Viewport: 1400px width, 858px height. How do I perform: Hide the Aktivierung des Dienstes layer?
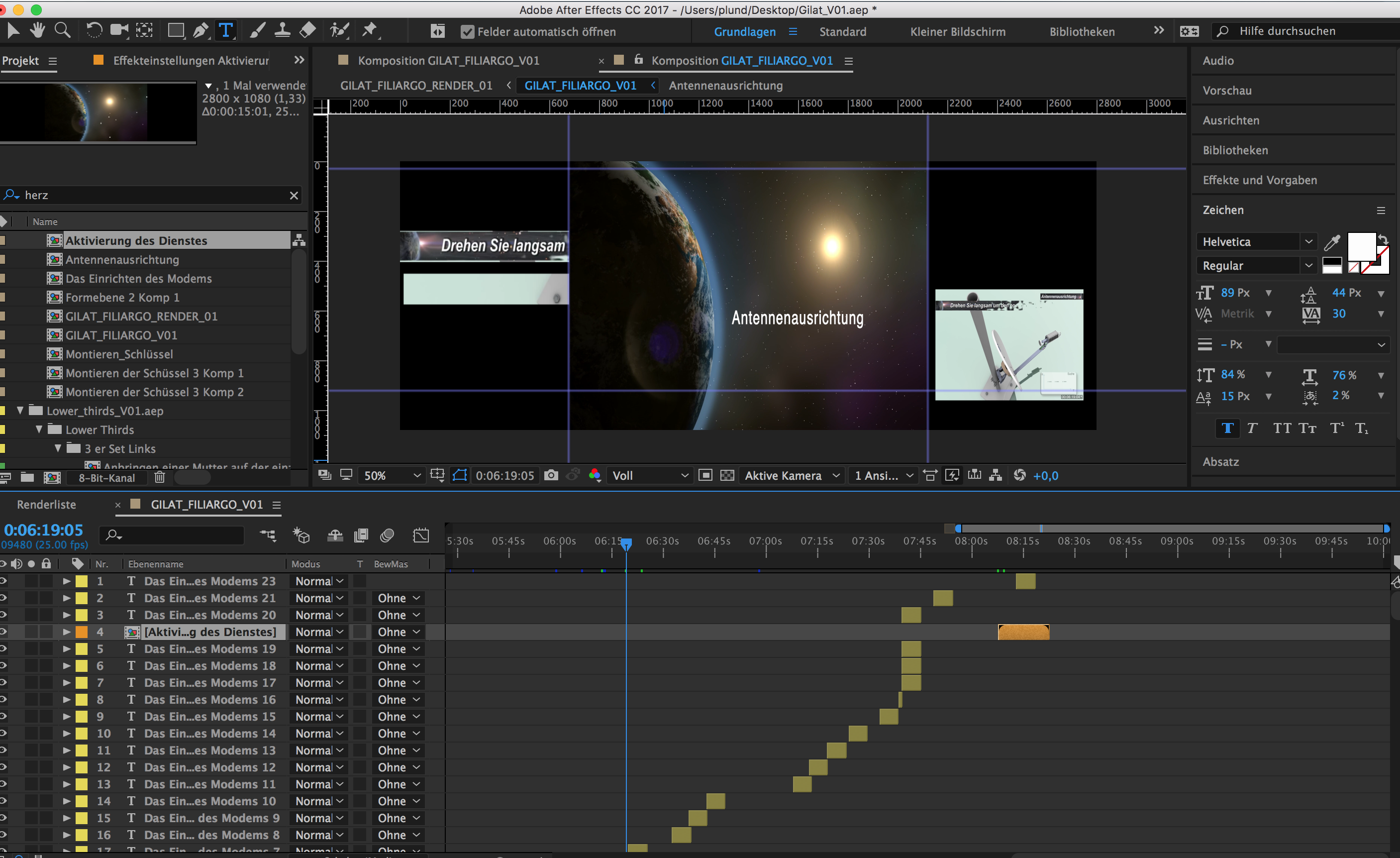[3, 632]
